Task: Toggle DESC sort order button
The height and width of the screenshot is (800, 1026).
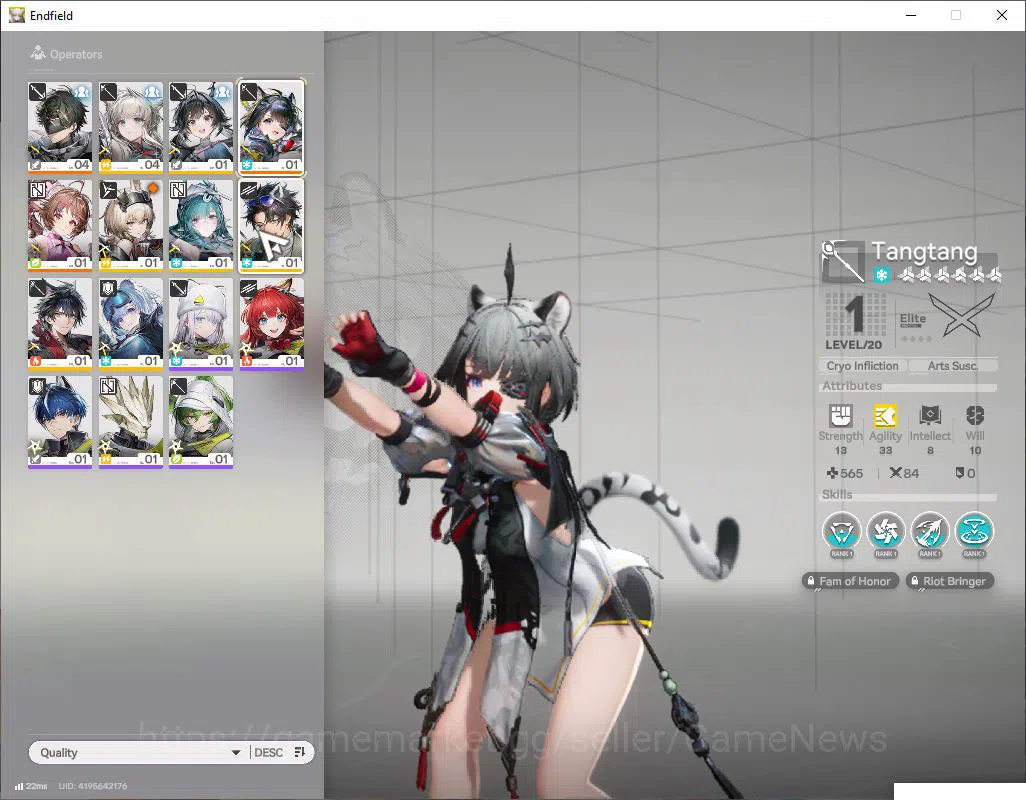Action: tap(280, 752)
